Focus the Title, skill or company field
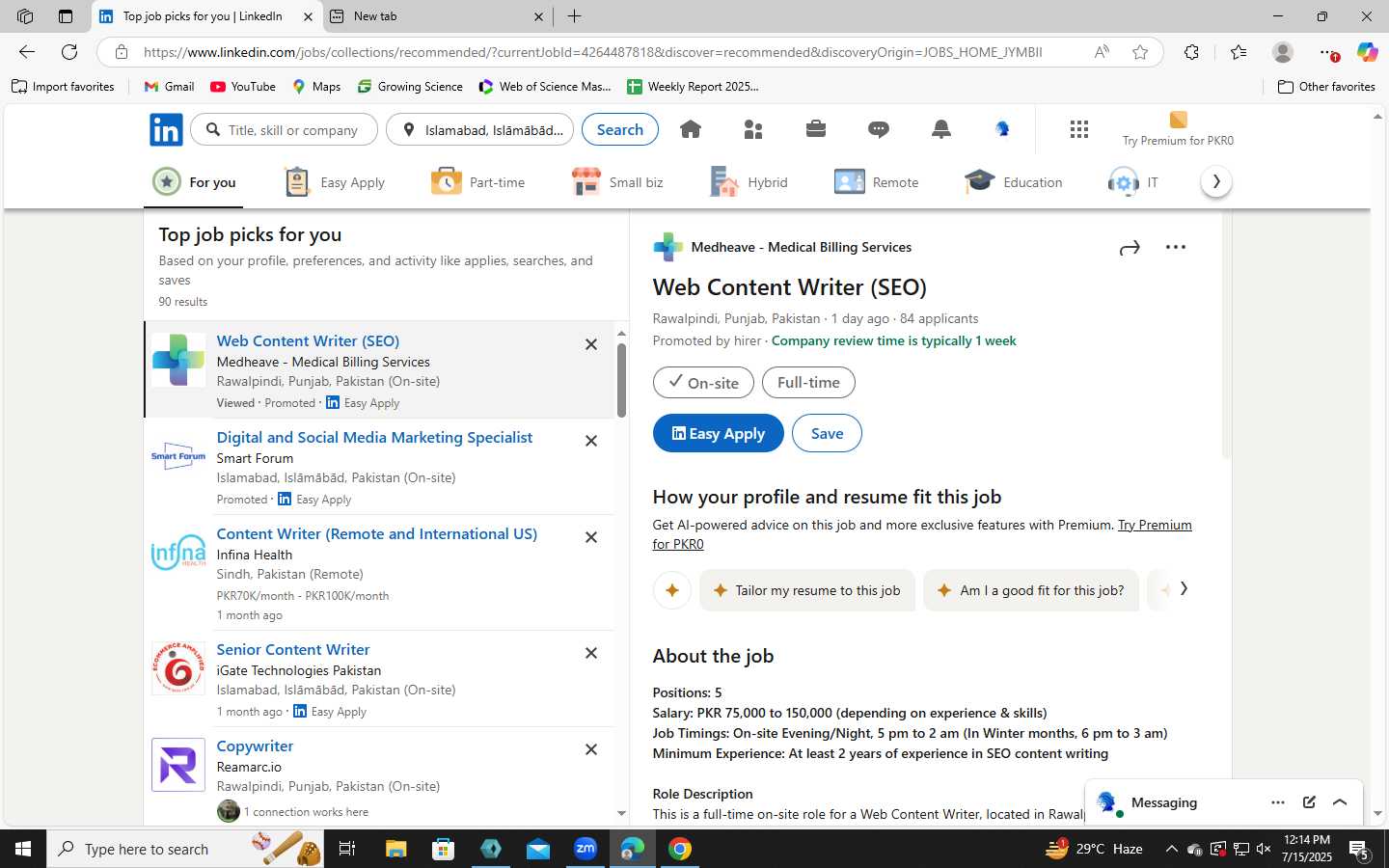This screenshot has width=1389, height=868. 285,129
